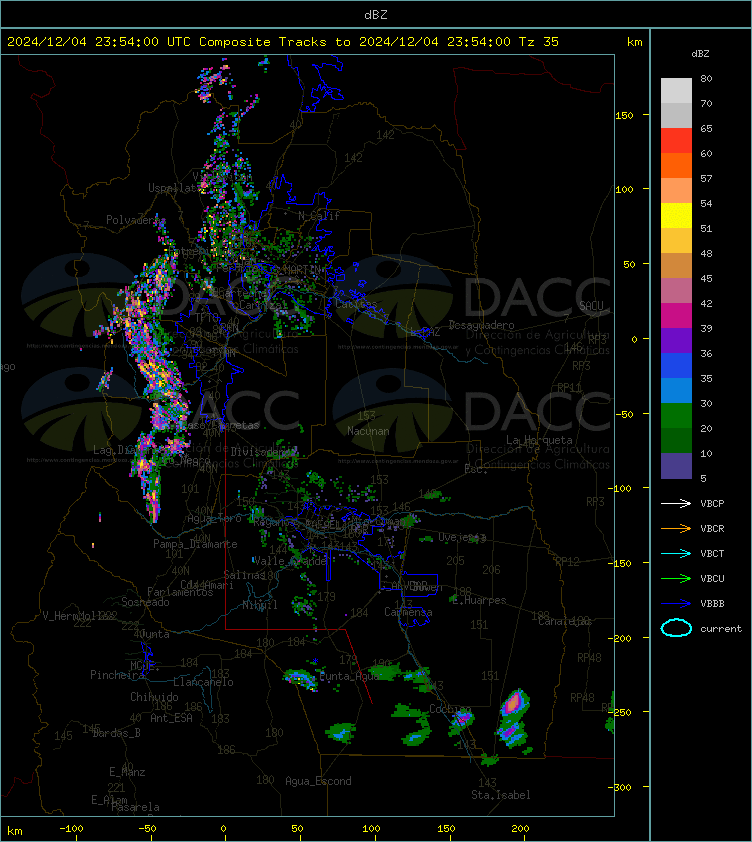Click the orange VBCR arrow icon in legend
Screen dimensions: 752x842
pyautogui.click(x=676, y=528)
